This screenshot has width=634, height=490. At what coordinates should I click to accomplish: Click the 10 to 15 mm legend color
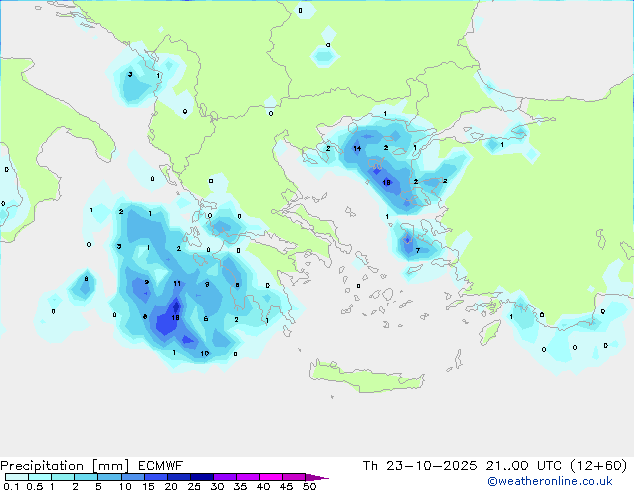pyautogui.click(x=132, y=477)
